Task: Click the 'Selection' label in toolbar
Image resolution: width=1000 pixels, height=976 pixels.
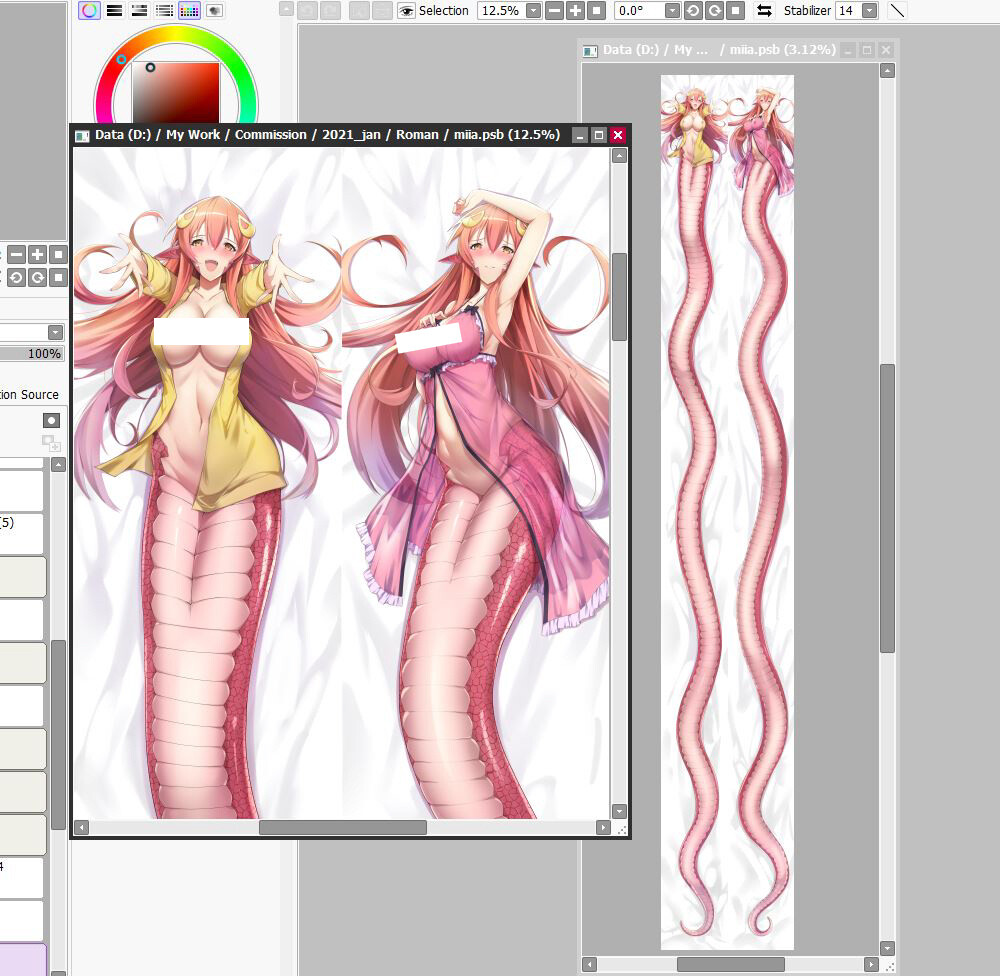Action: click(444, 11)
